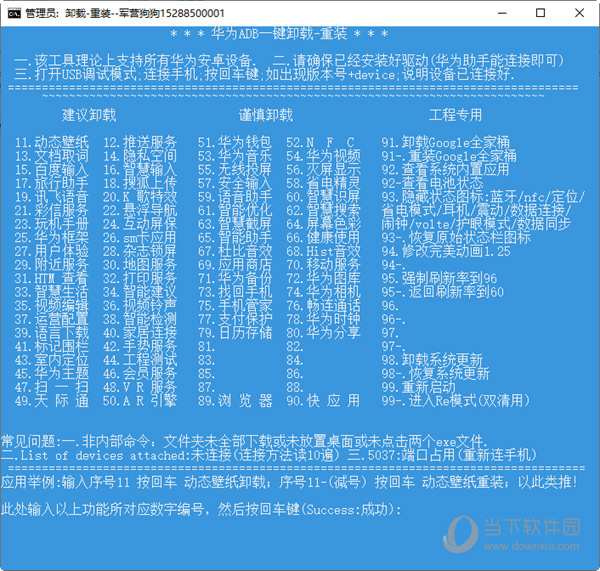Image resolution: width=600 pixels, height=571 pixels.
Task: Click the 华为ADB一键卸载-重装 heading
Action: [x=279, y=34]
